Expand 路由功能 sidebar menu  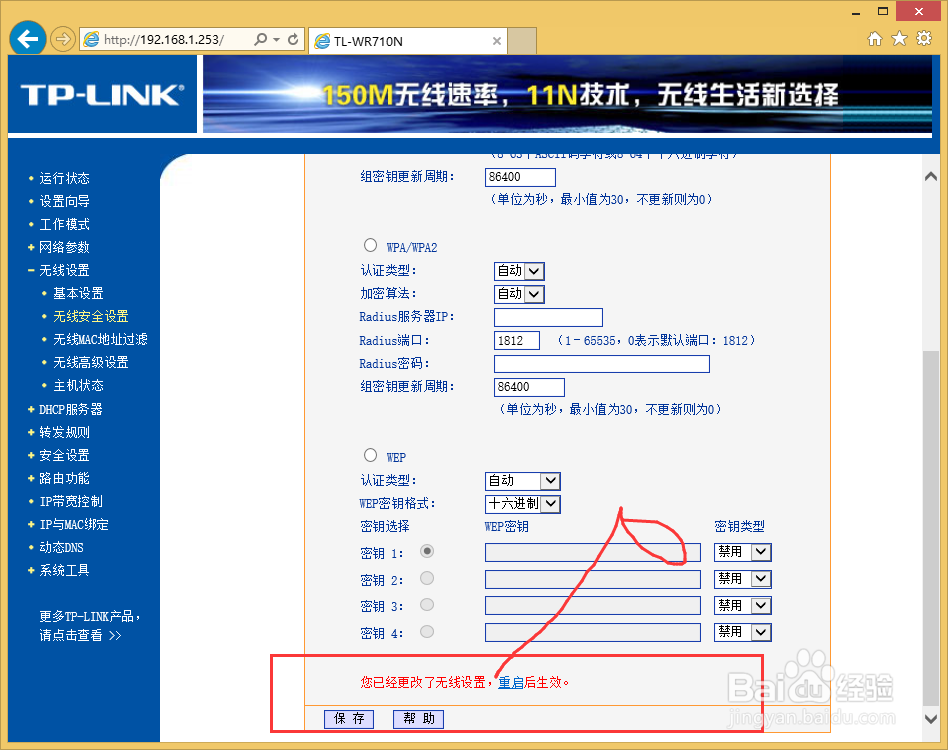[x=64, y=478]
